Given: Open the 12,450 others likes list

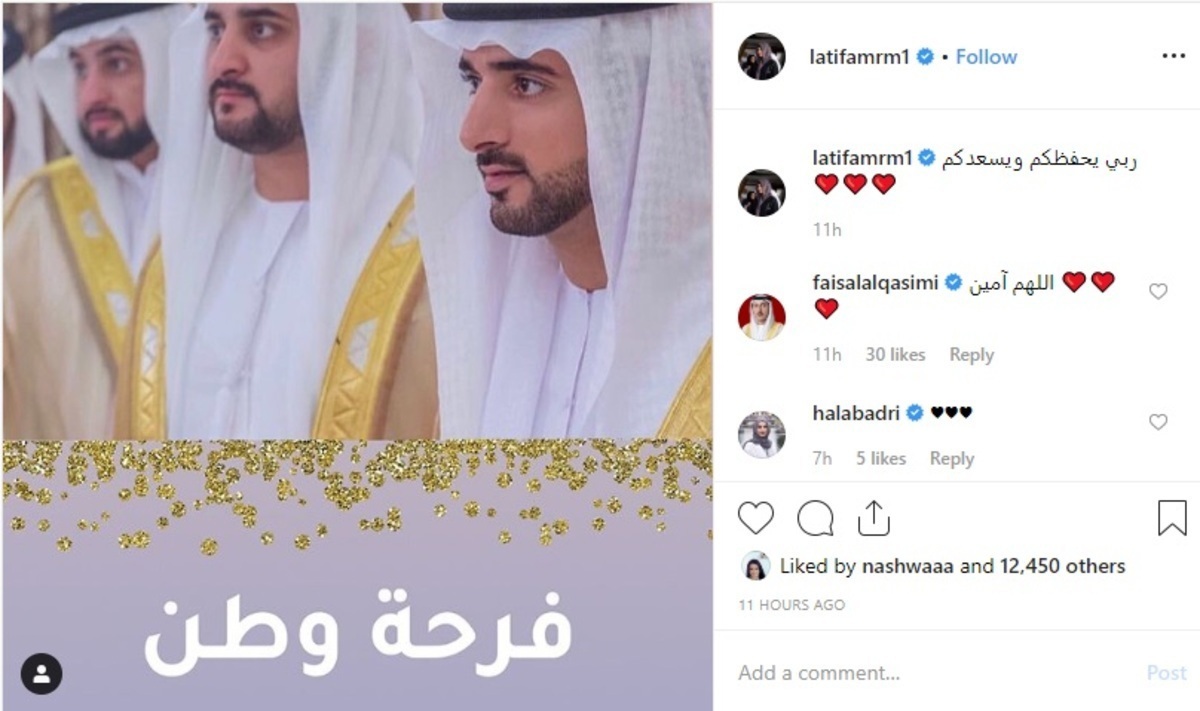Looking at the screenshot, I should [x=1062, y=566].
